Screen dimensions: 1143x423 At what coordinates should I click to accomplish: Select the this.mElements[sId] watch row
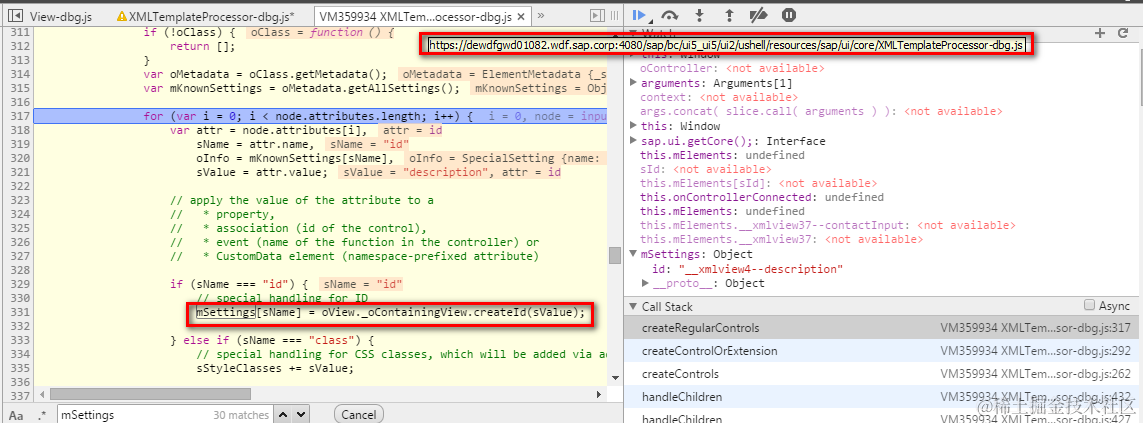pyautogui.click(x=758, y=183)
